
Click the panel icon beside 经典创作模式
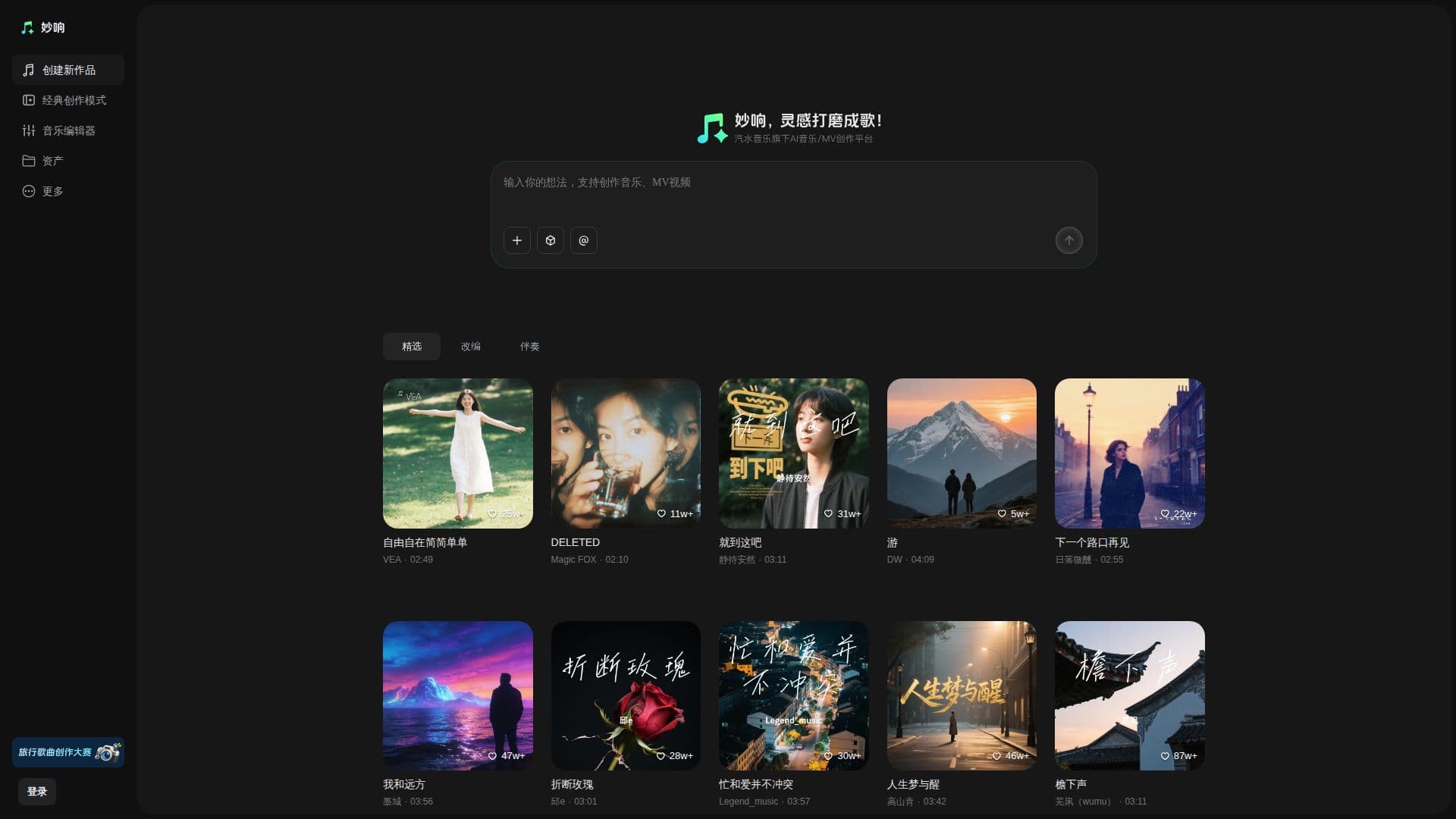(29, 100)
